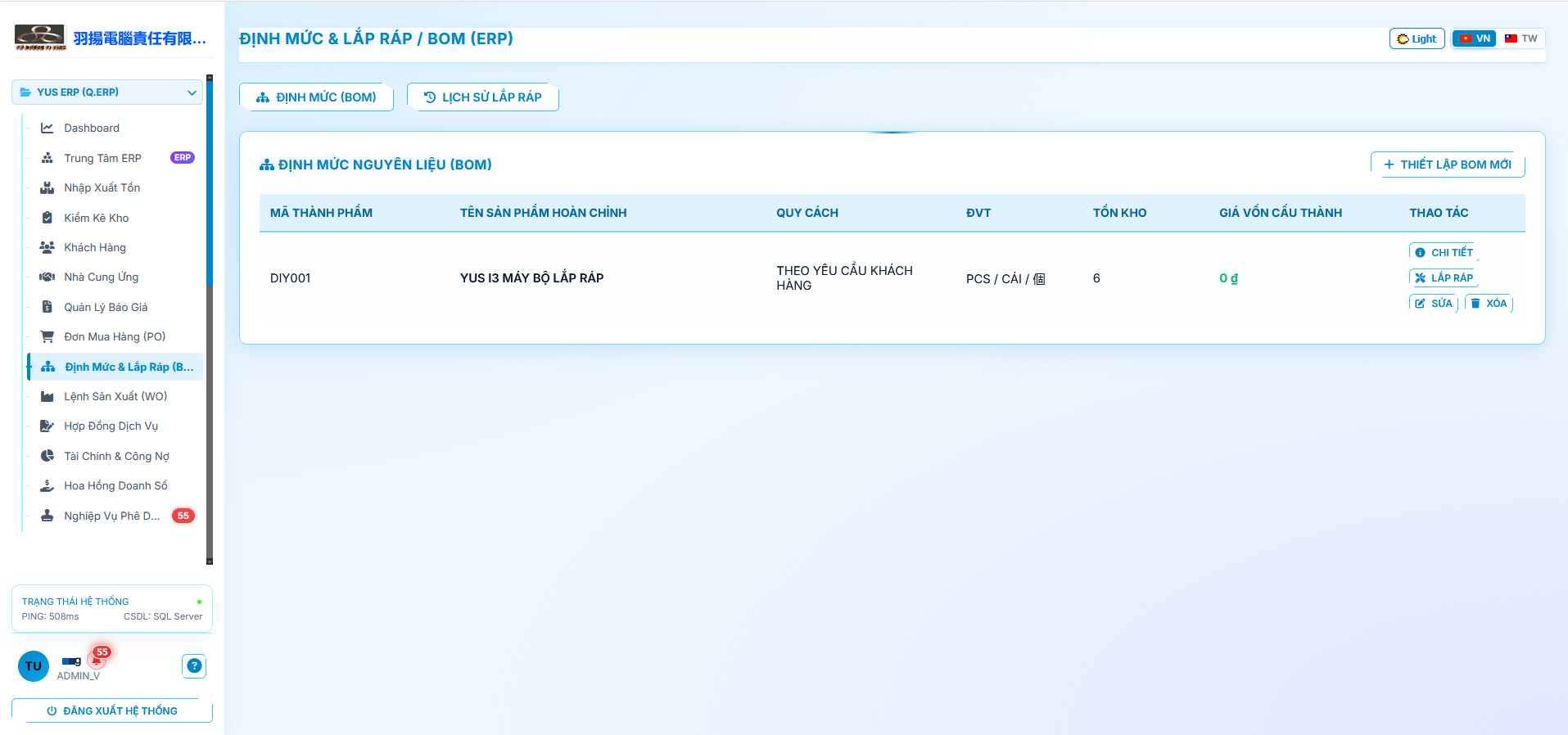Click the TU user avatar
The width and height of the screenshot is (1568, 735).
coord(34,666)
